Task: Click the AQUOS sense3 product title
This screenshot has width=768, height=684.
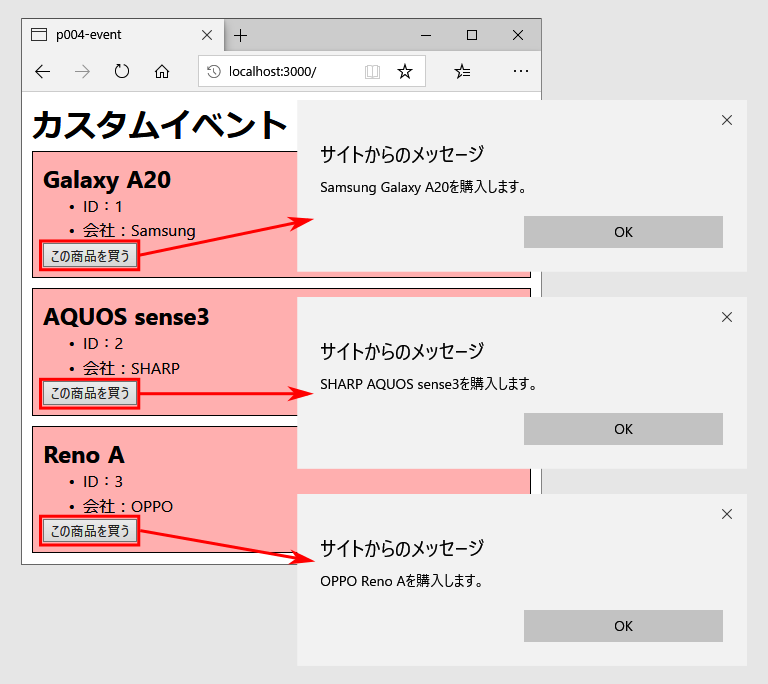Action: click(x=126, y=317)
